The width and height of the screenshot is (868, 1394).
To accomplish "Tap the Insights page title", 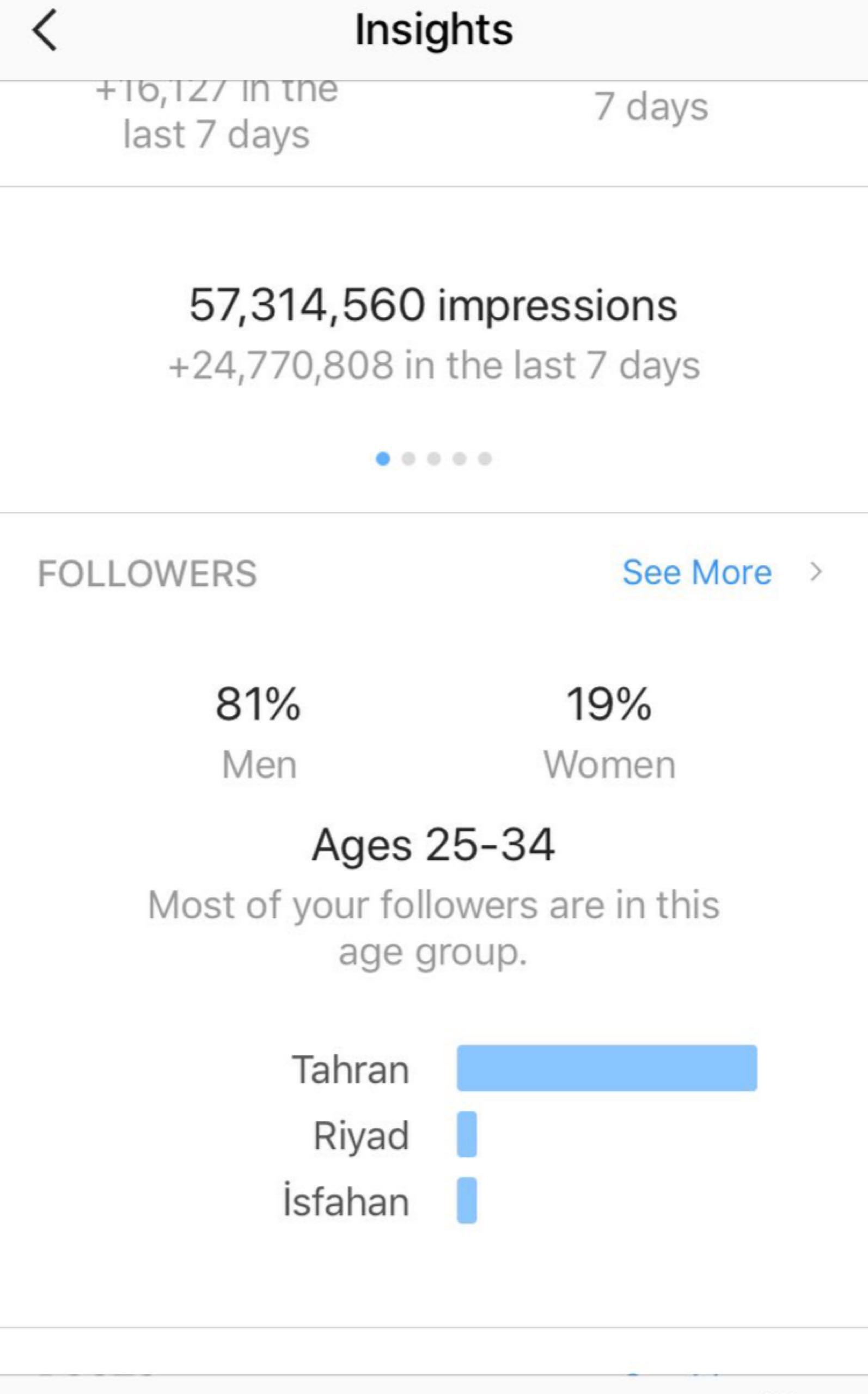I will (x=433, y=30).
